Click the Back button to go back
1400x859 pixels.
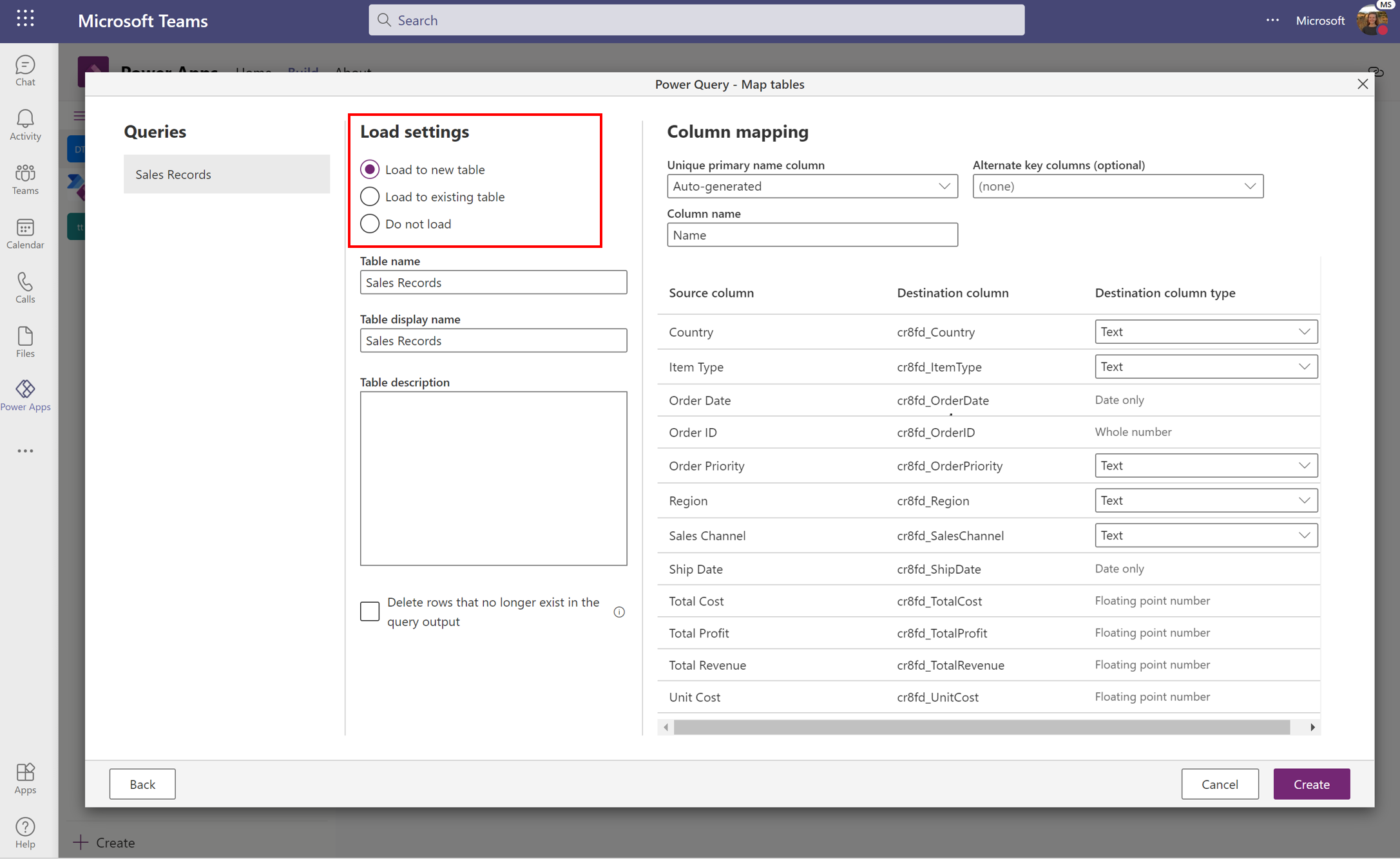(142, 783)
